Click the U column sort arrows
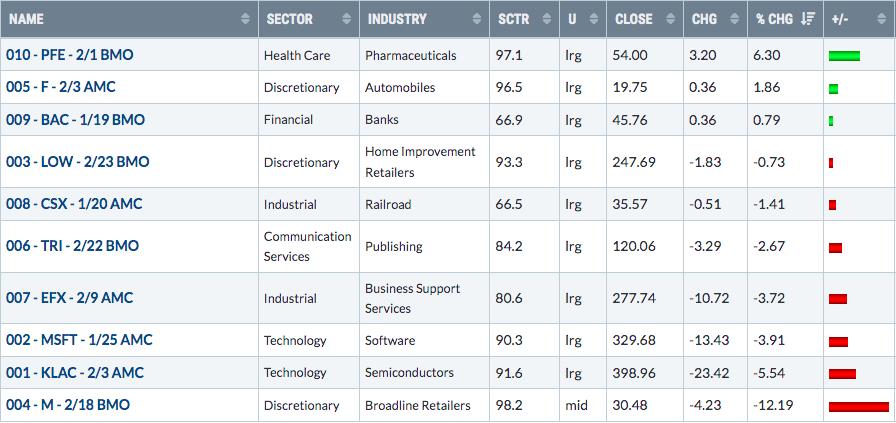 coord(593,19)
